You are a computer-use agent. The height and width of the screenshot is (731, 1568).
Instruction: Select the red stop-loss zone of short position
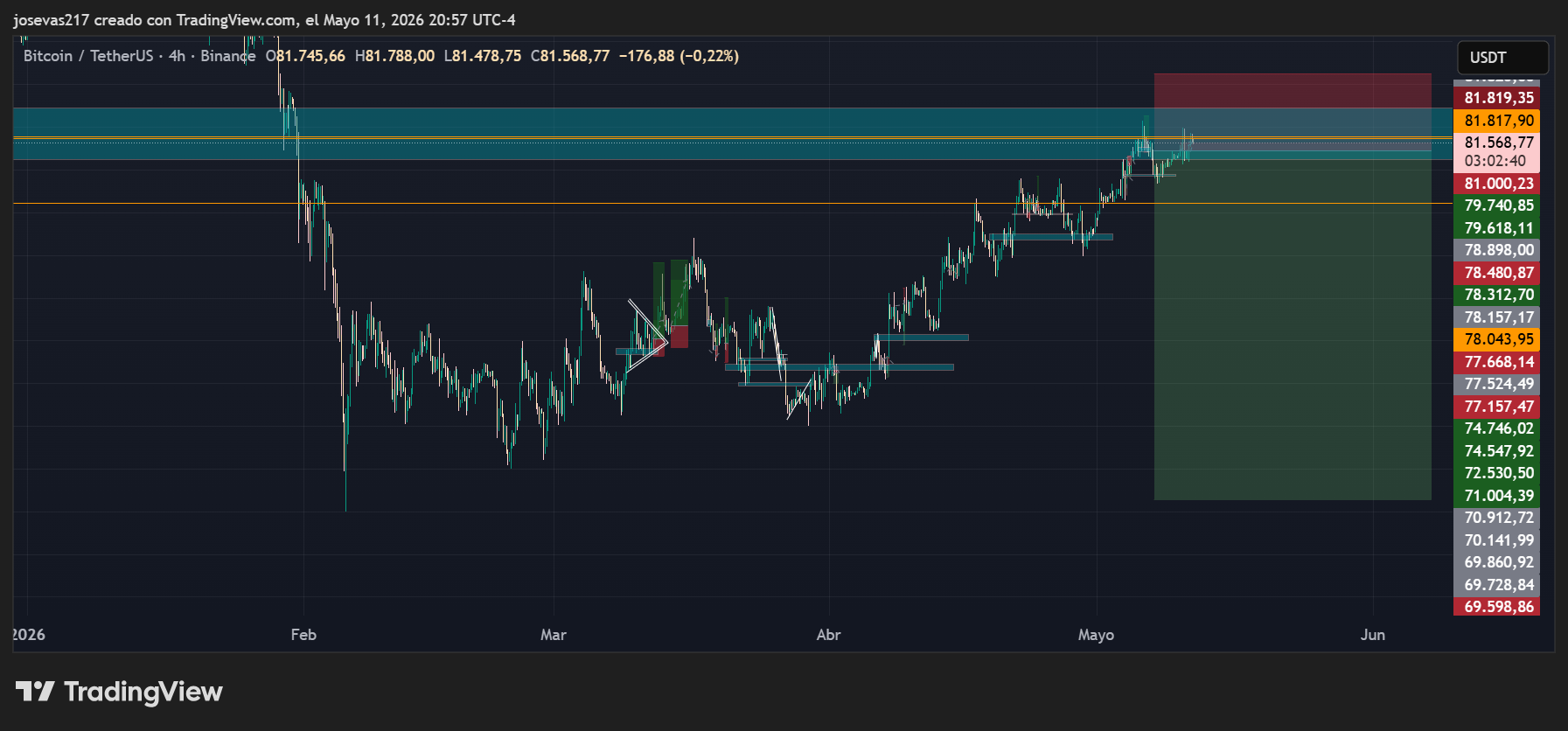(x=1293, y=110)
